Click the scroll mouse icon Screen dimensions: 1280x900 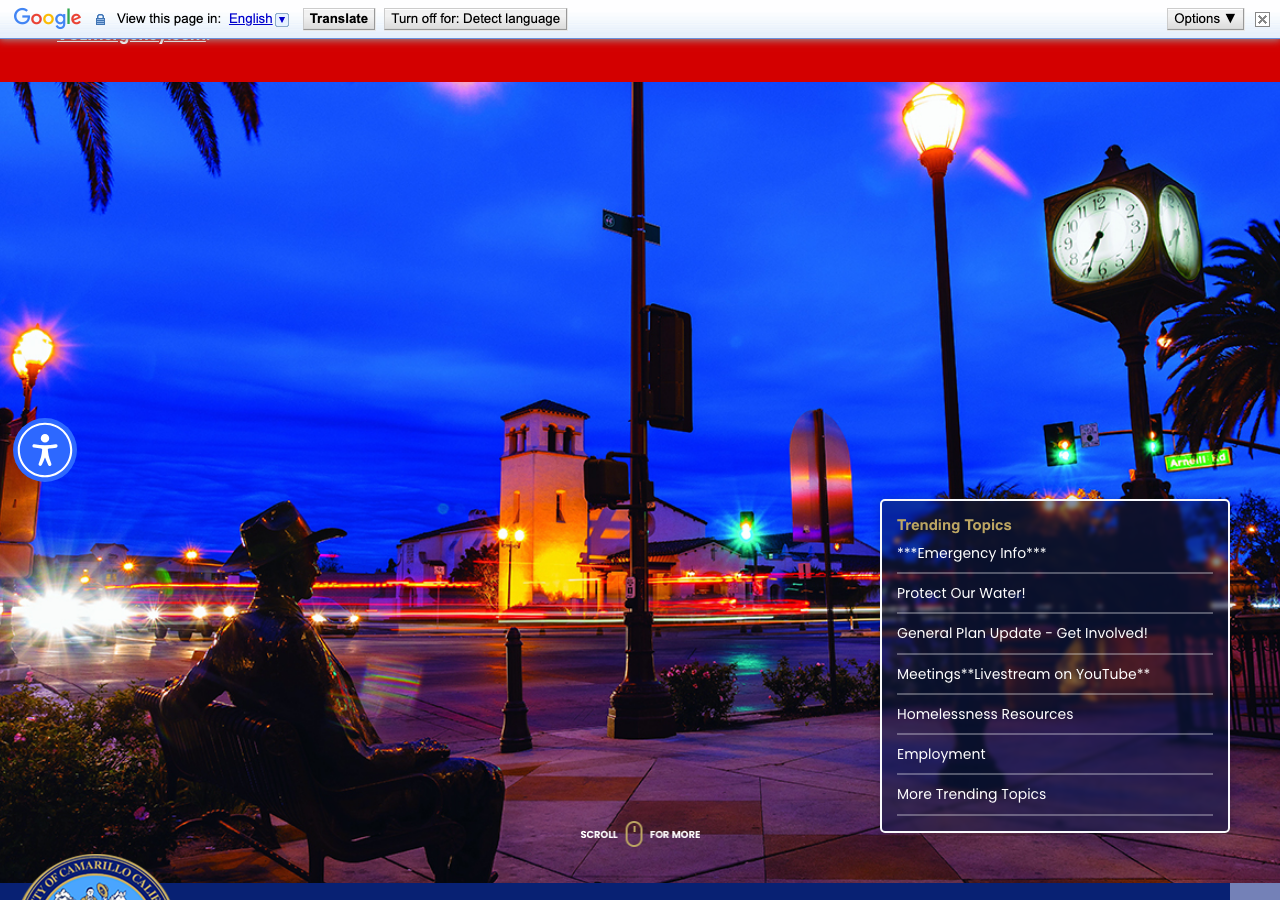point(634,834)
